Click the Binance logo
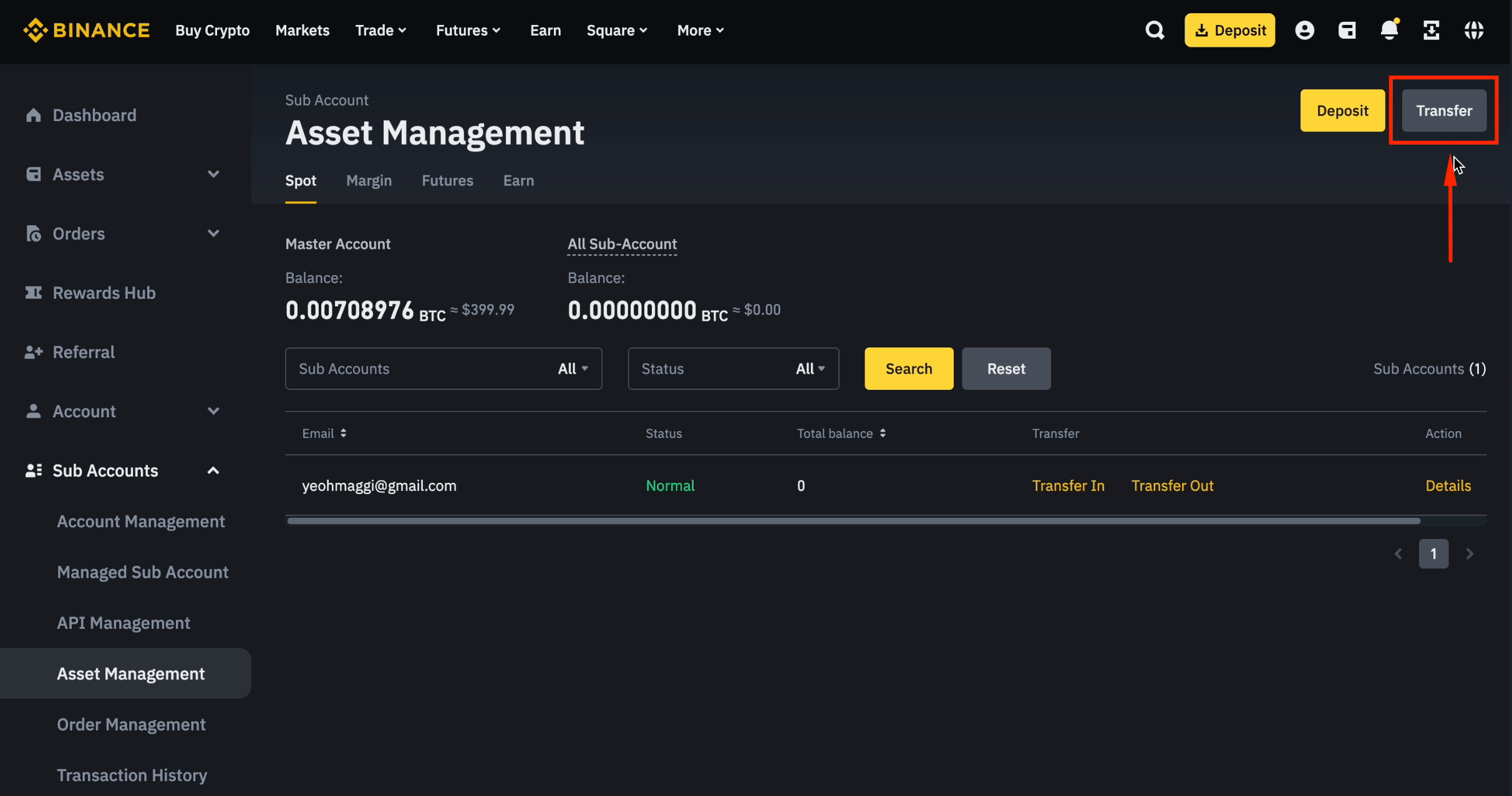Image resolution: width=1512 pixels, height=796 pixels. pyautogui.click(x=87, y=30)
